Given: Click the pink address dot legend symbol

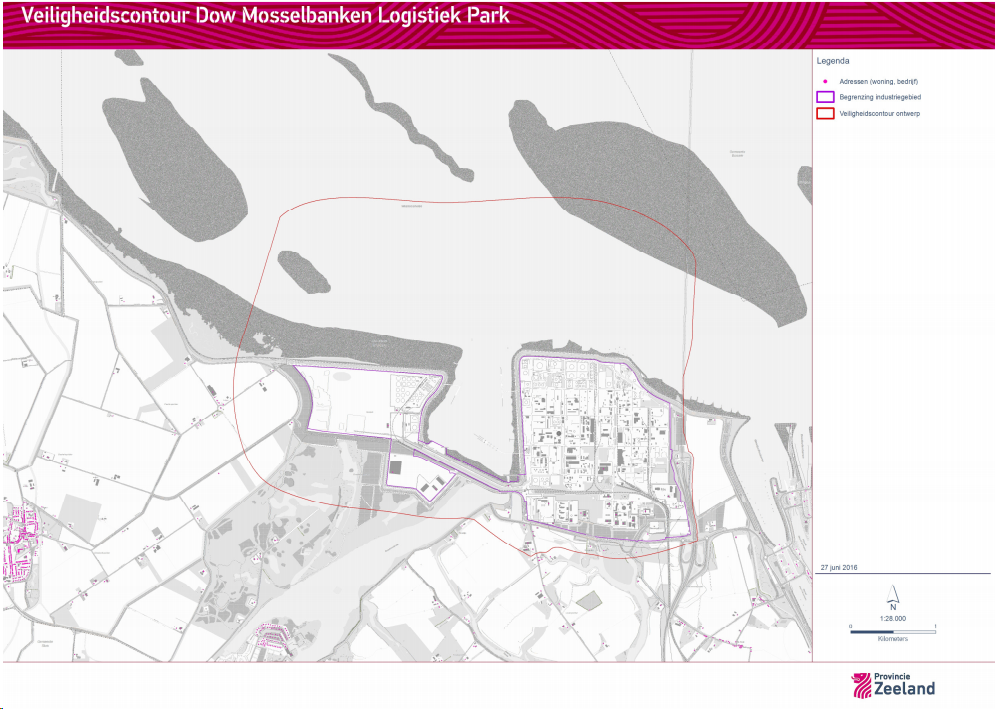Looking at the screenshot, I should 825,81.
